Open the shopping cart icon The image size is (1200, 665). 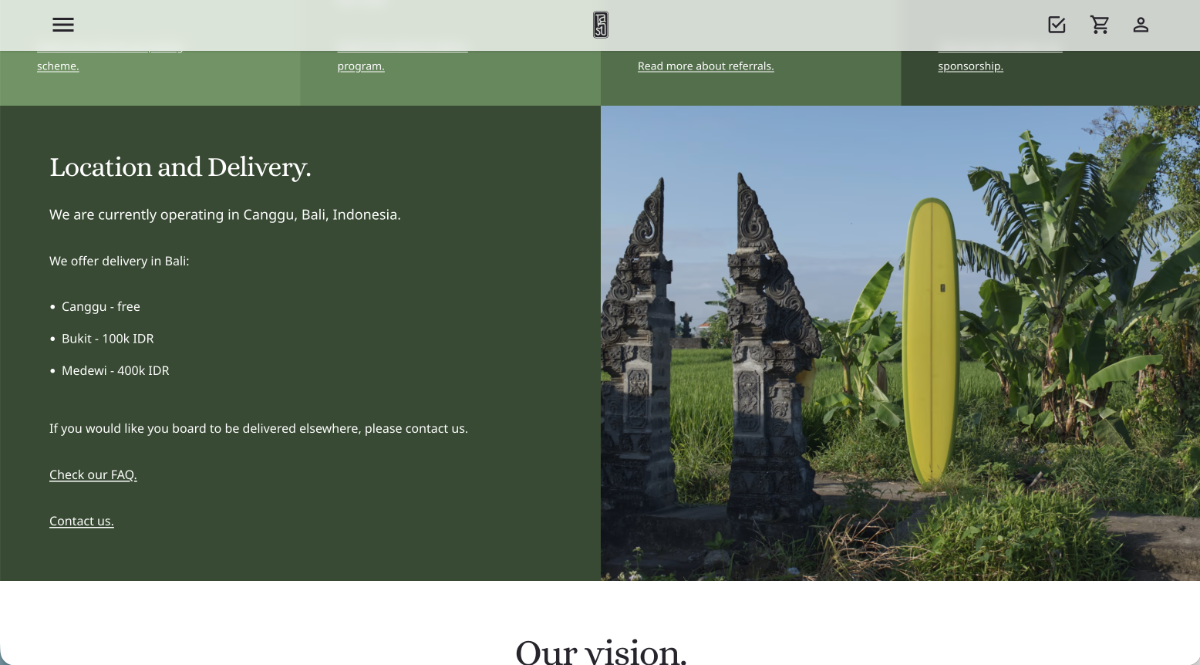[x=1100, y=25]
